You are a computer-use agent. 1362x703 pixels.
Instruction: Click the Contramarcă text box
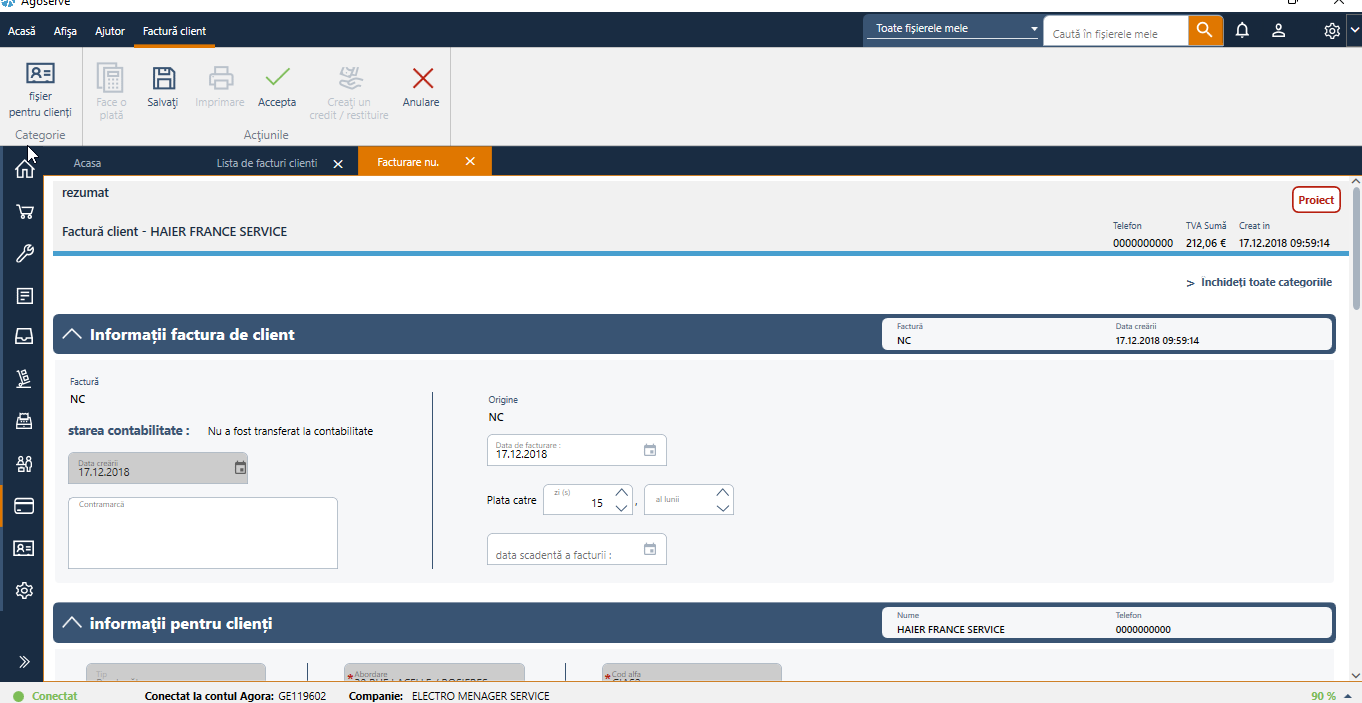pyautogui.click(x=203, y=533)
